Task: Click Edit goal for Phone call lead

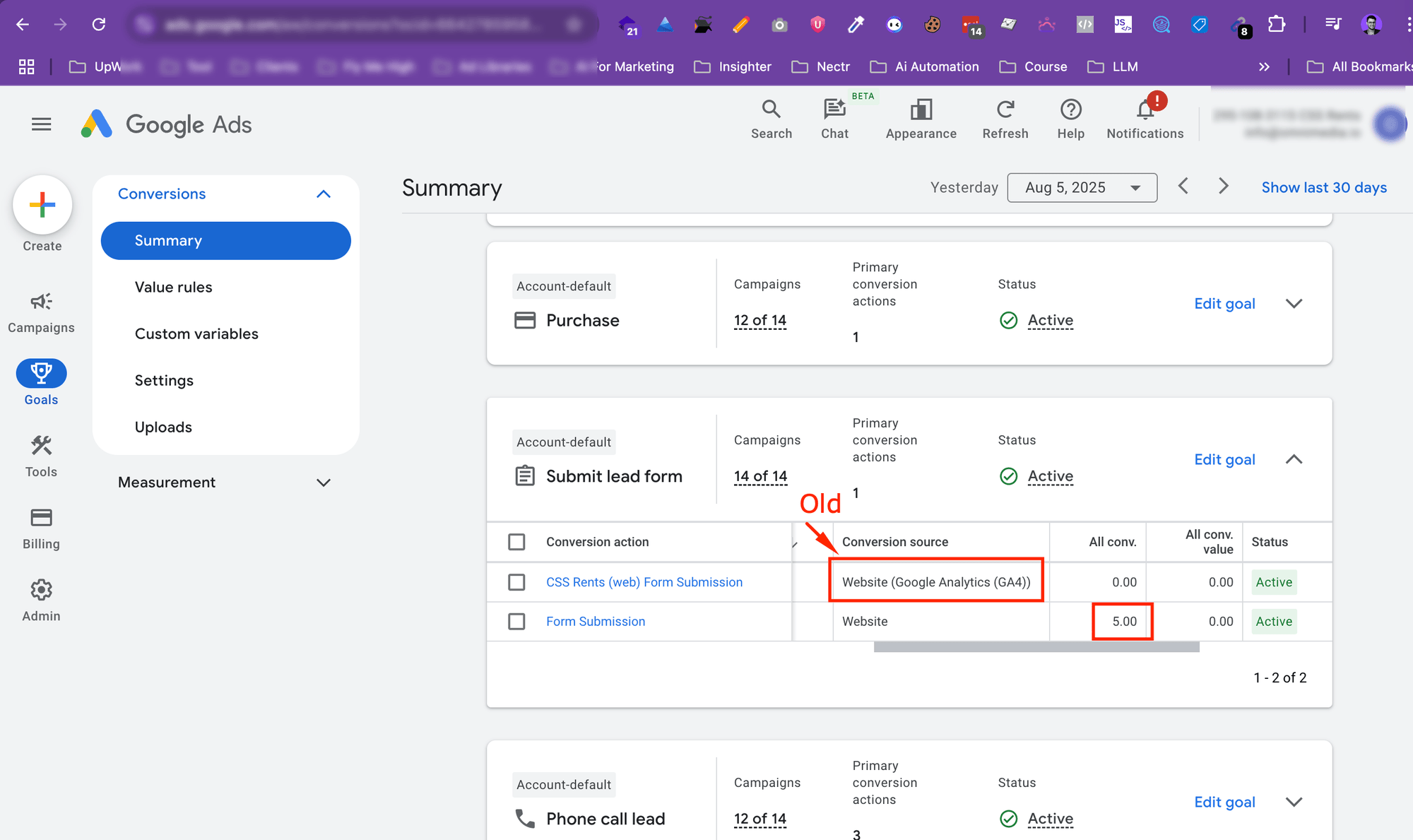Action: pyautogui.click(x=1224, y=802)
